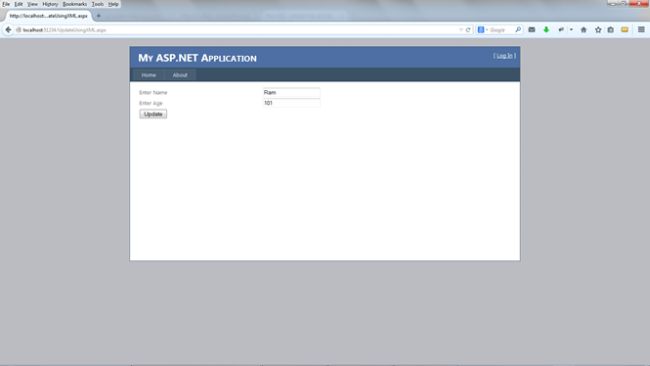Go back with the browser back arrow
650x366 pixels.
[x=8, y=30]
